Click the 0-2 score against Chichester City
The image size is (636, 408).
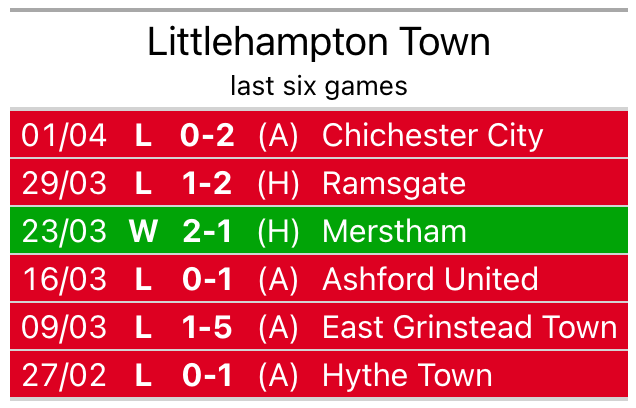(x=207, y=135)
